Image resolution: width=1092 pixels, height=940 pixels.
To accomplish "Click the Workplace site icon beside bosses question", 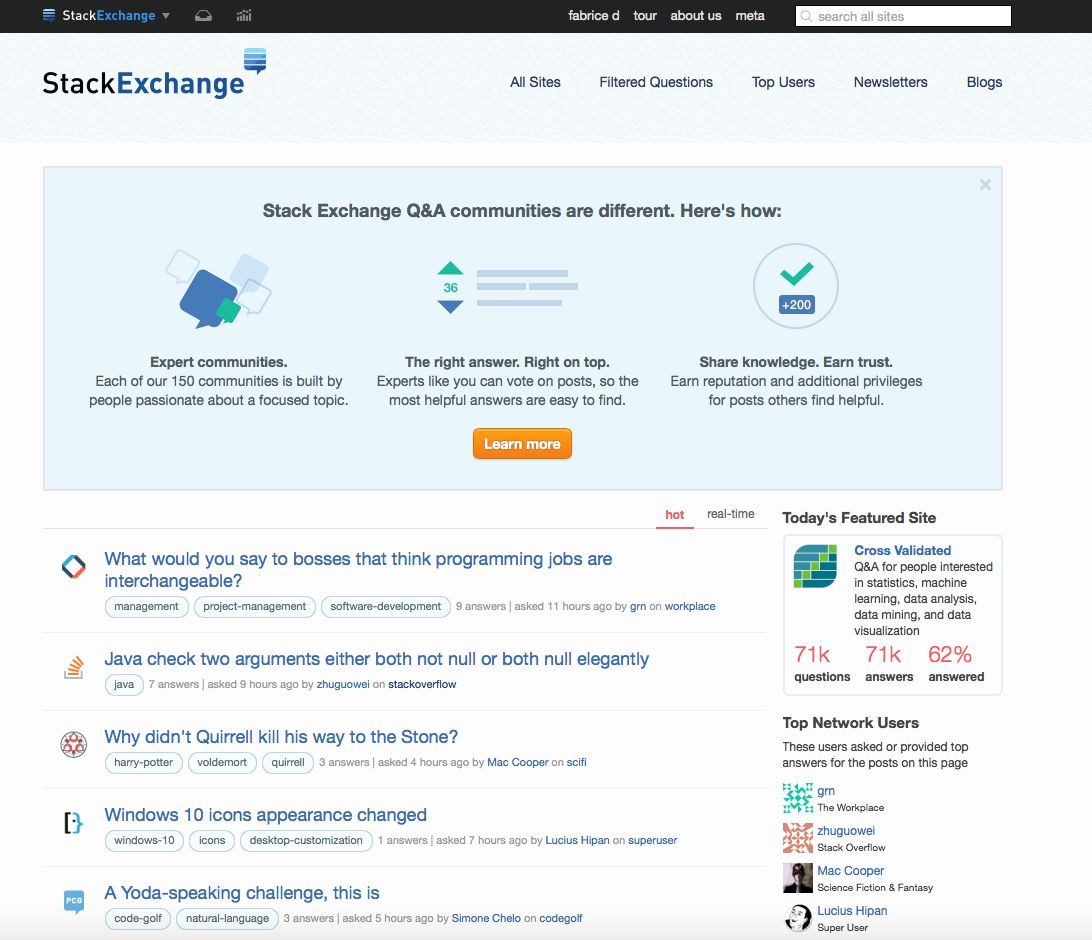I will [x=73, y=566].
